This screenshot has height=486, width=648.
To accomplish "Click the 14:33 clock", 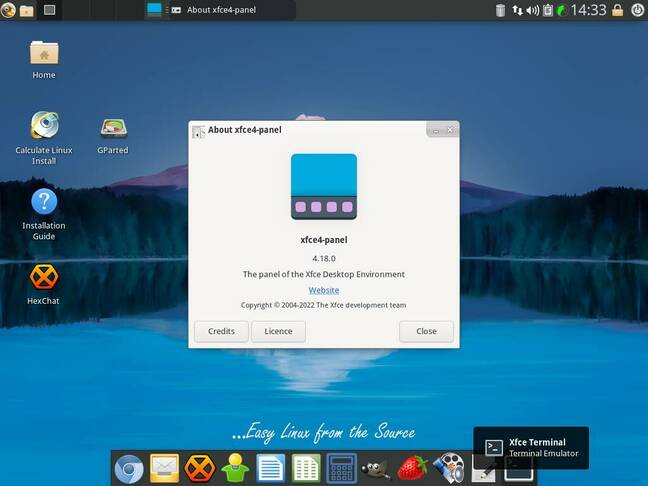I will (x=588, y=10).
